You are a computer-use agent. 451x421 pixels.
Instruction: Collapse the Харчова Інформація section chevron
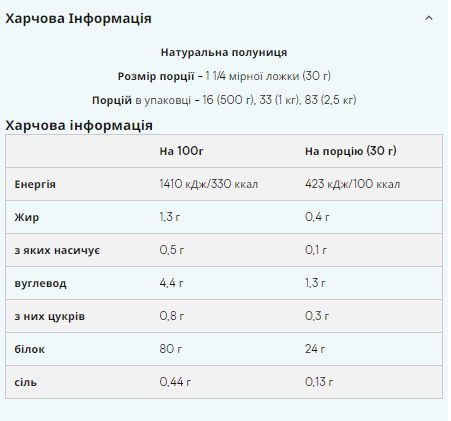(x=429, y=18)
